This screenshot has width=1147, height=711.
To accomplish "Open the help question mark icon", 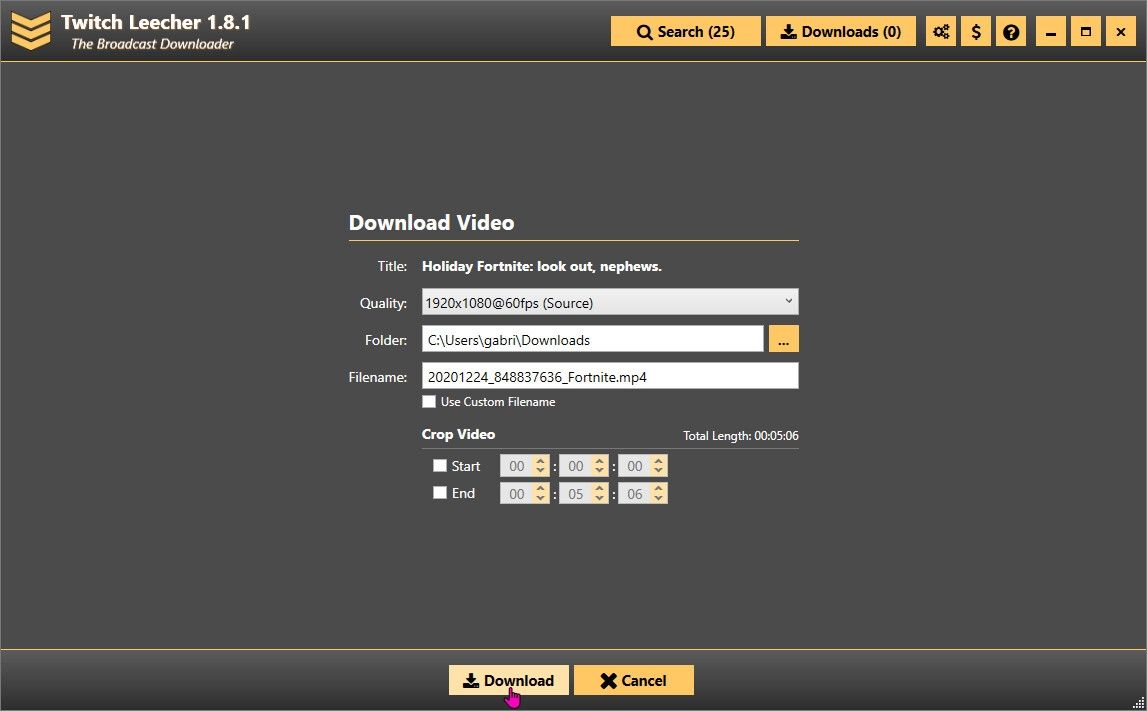I will tap(1011, 32).
